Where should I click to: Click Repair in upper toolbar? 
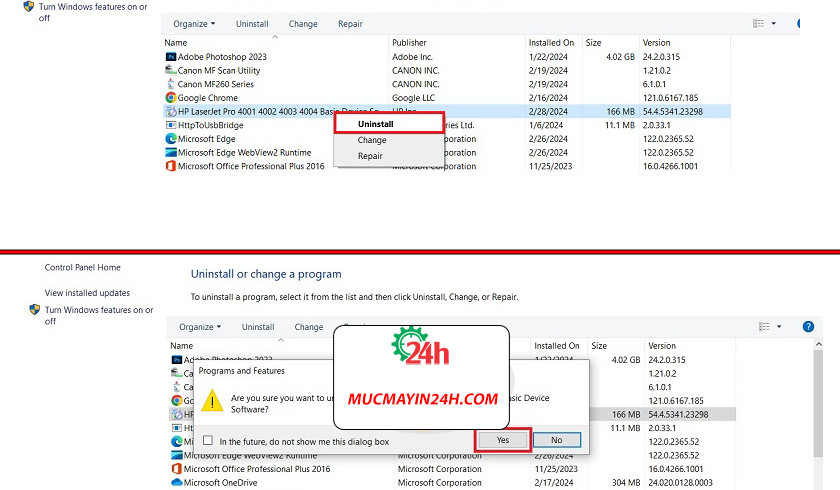pos(350,24)
